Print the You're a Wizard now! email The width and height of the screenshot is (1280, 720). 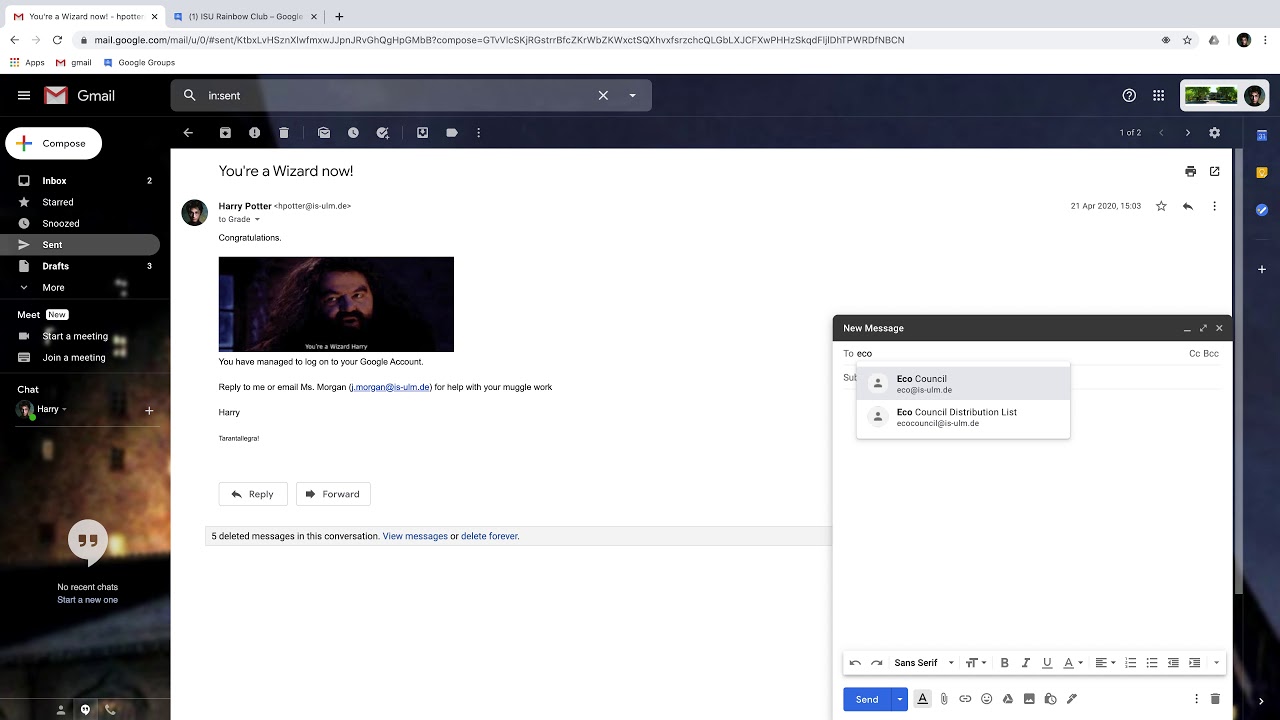tap(1190, 171)
